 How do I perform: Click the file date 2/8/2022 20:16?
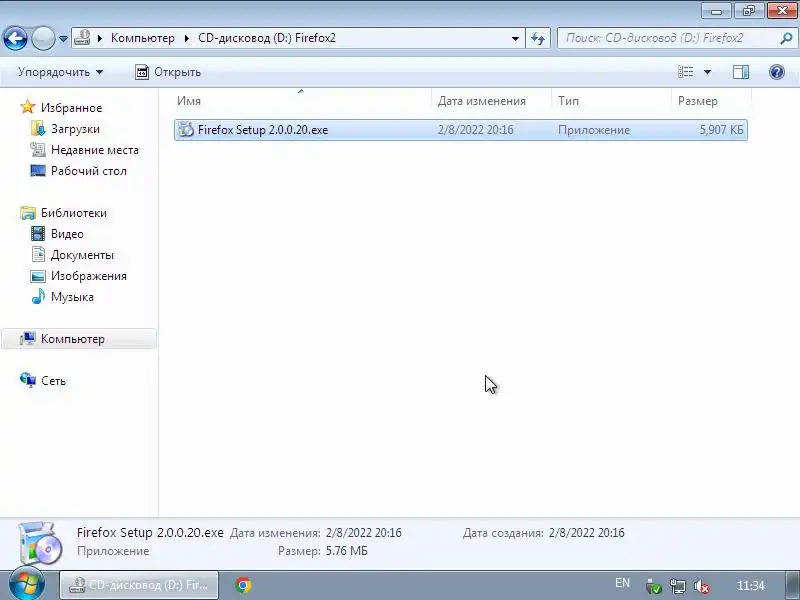pos(476,130)
